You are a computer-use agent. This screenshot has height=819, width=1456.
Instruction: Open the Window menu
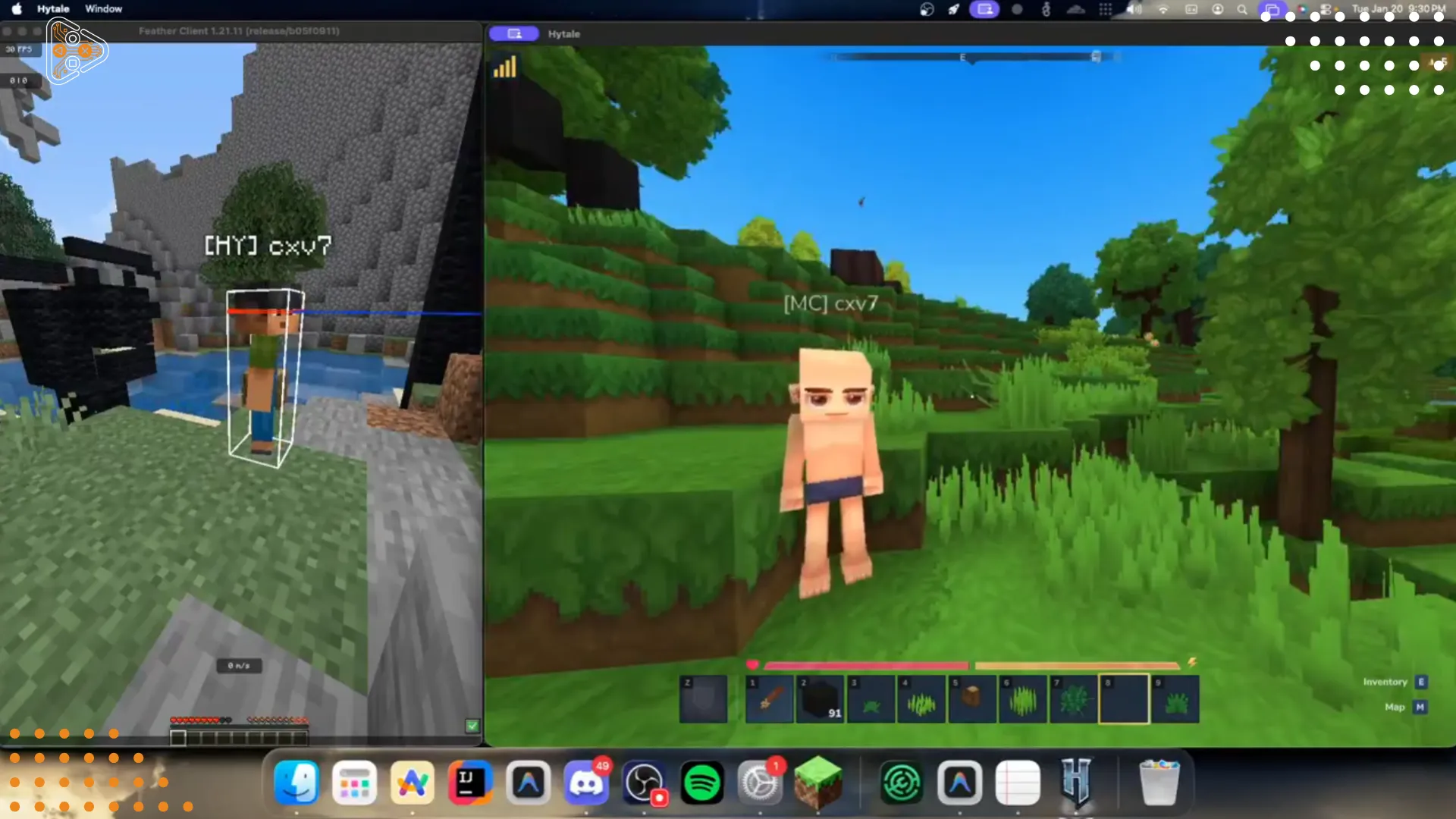(x=103, y=9)
